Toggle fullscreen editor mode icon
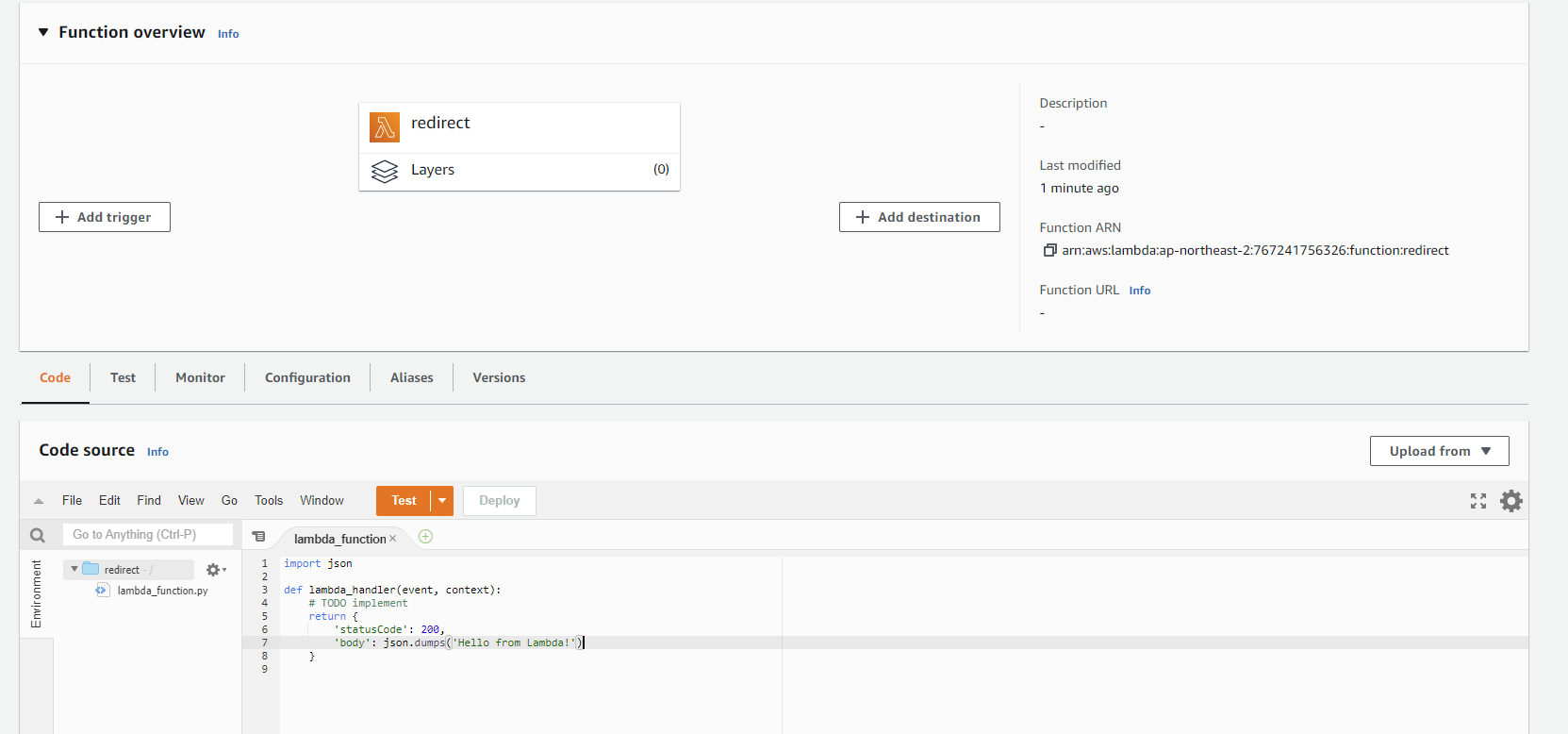The width and height of the screenshot is (1568, 734). click(1478, 501)
